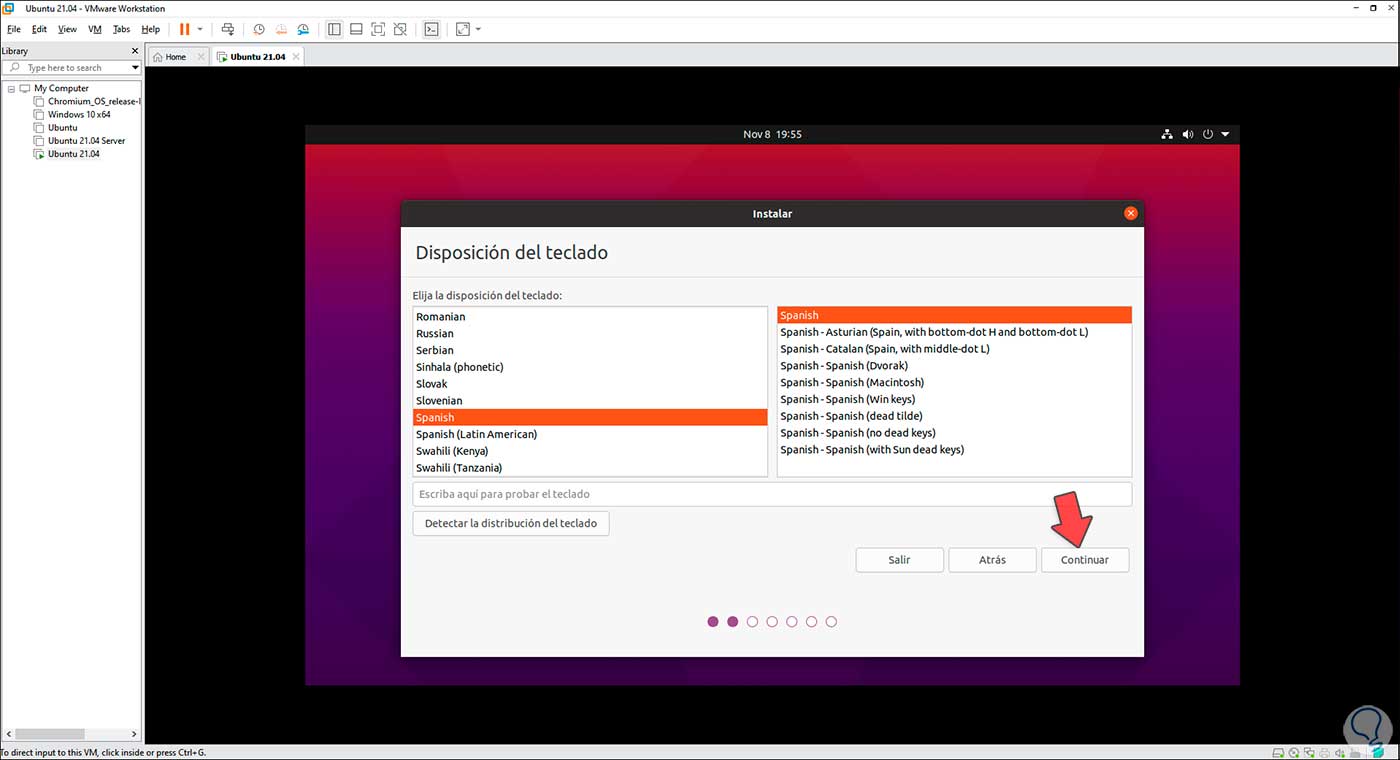Select Sinhala (phonetic) layout

(590, 367)
